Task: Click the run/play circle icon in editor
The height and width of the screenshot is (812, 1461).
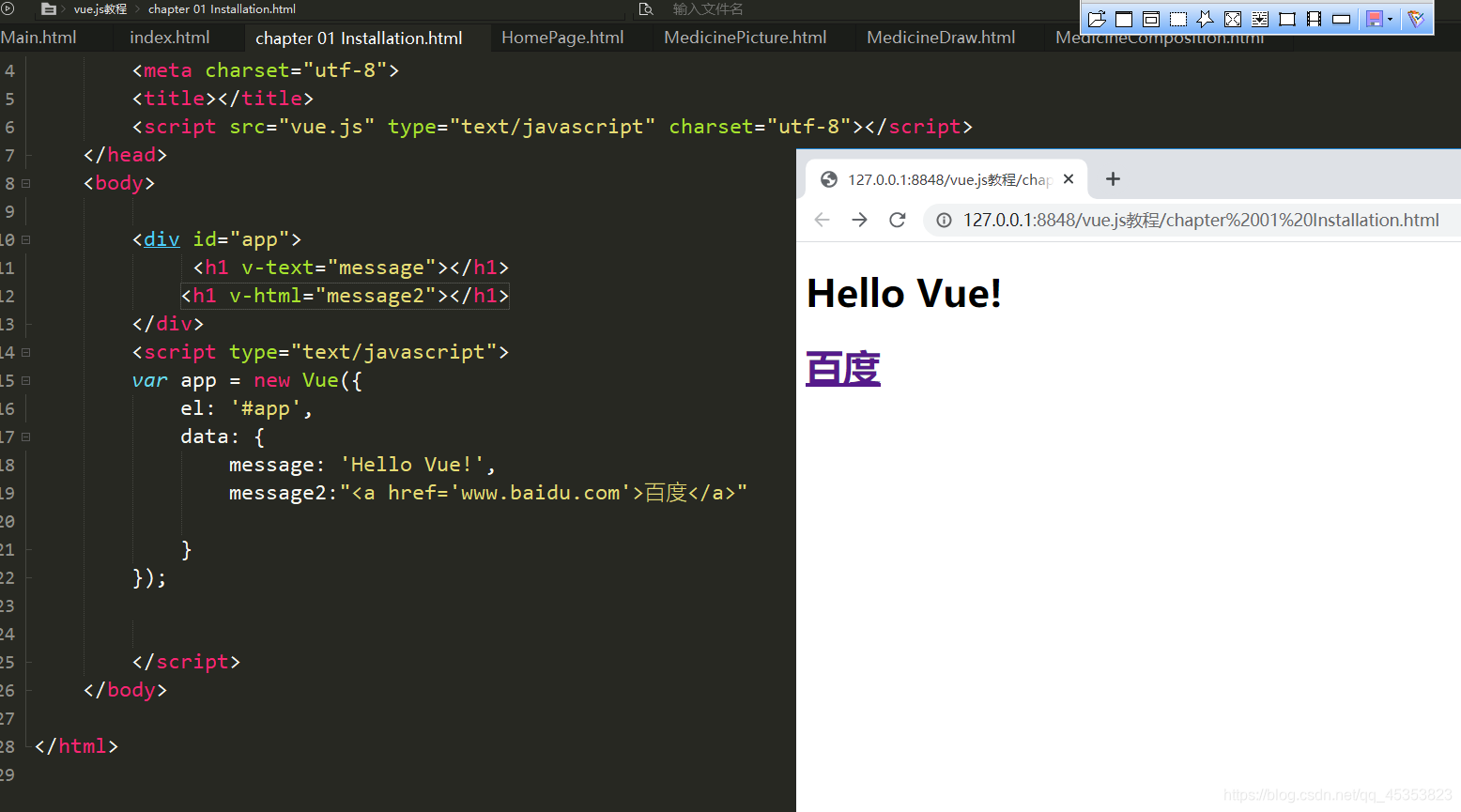Action: click(x=8, y=8)
